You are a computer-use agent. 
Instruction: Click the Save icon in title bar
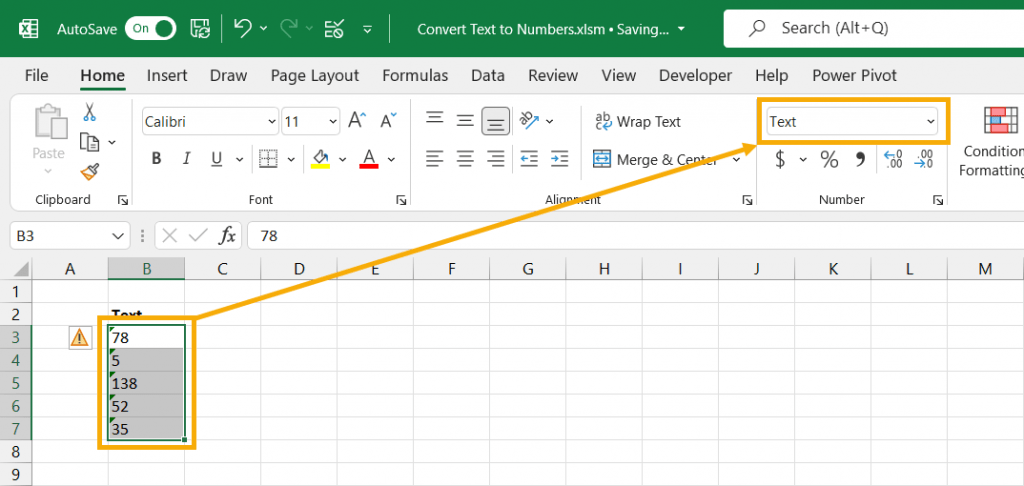(x=200, y=29)
